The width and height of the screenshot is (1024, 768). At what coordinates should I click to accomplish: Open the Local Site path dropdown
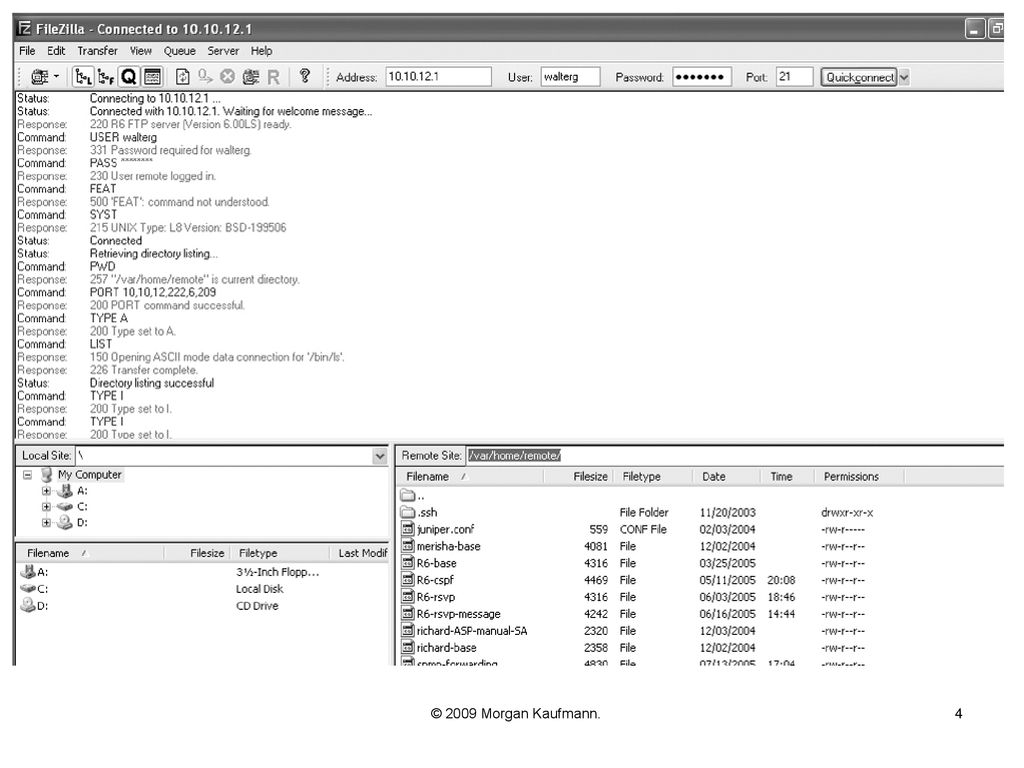pos(380,456)
